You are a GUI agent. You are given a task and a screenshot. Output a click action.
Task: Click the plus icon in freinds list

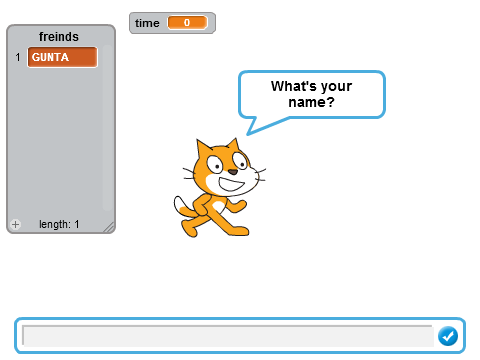(15, 224)
